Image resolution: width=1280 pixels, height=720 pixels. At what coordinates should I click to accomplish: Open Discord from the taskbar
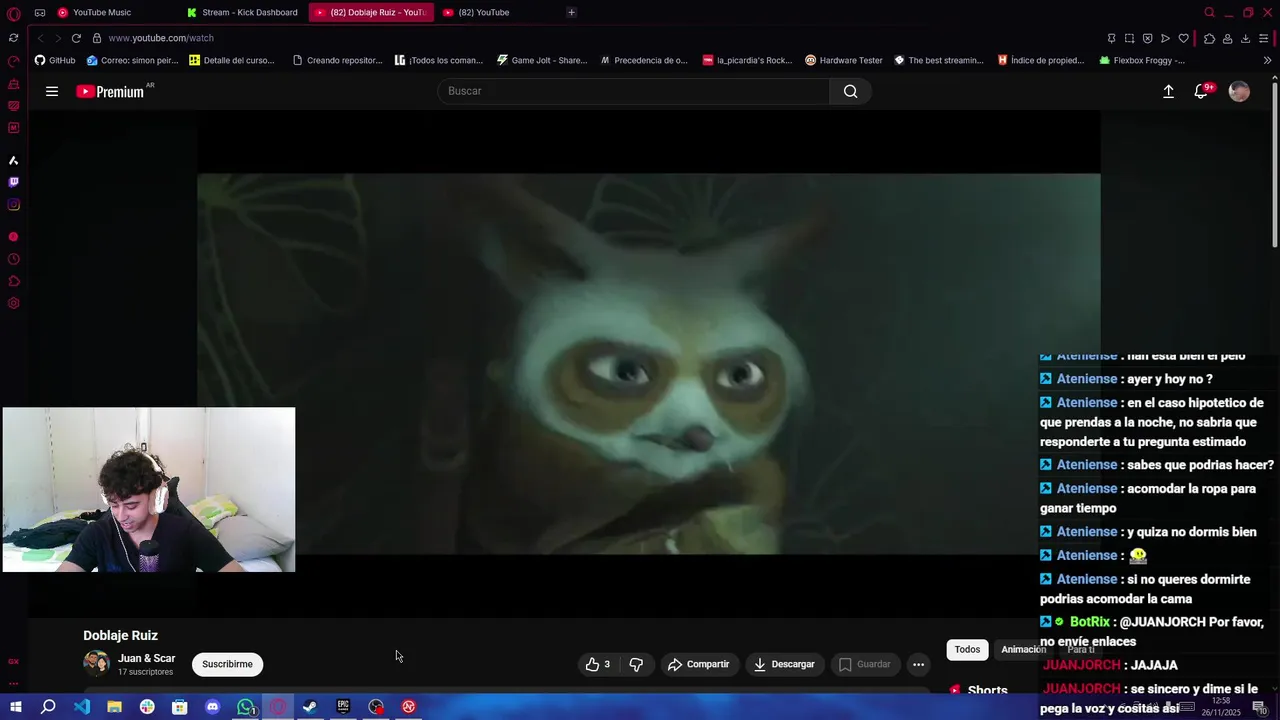pyautogui.click(x=212, y=707)
